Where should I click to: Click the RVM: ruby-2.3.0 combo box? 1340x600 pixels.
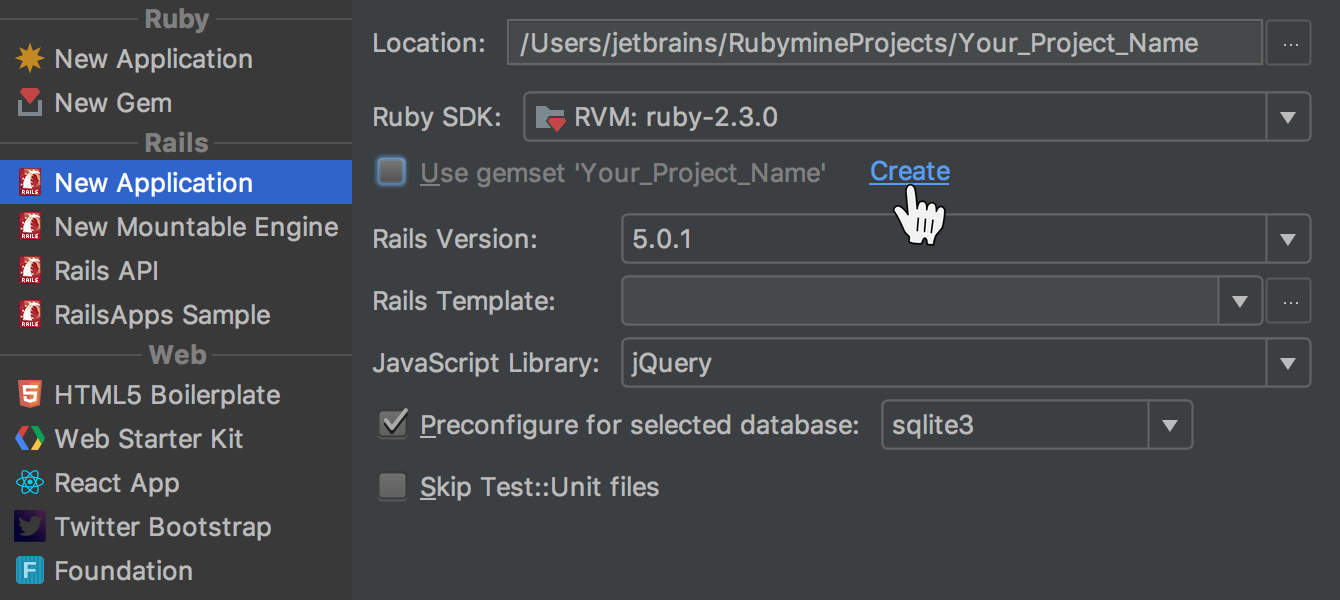(917, 118)
